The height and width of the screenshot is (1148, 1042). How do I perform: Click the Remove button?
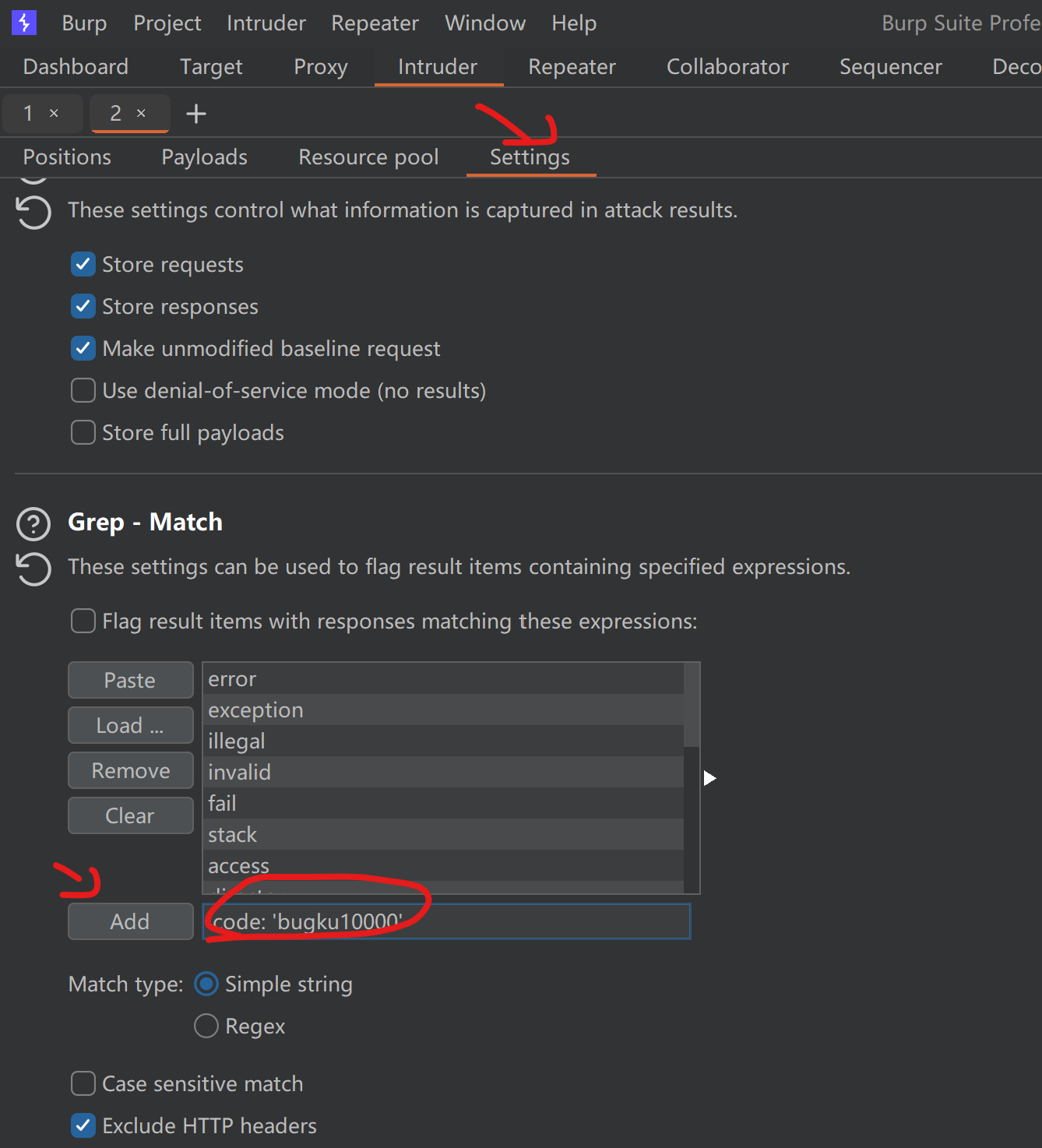pos(130,771)
